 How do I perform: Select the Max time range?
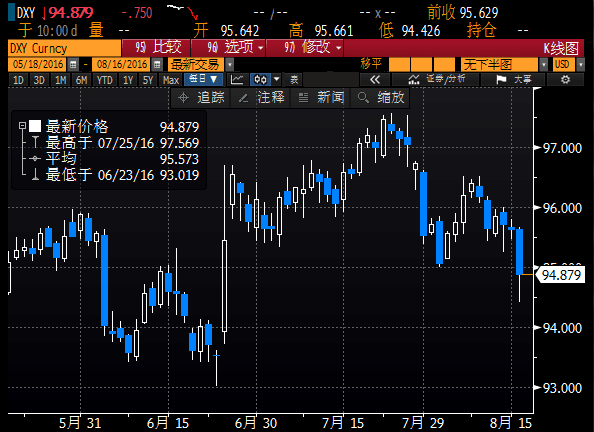coord(170,80)
